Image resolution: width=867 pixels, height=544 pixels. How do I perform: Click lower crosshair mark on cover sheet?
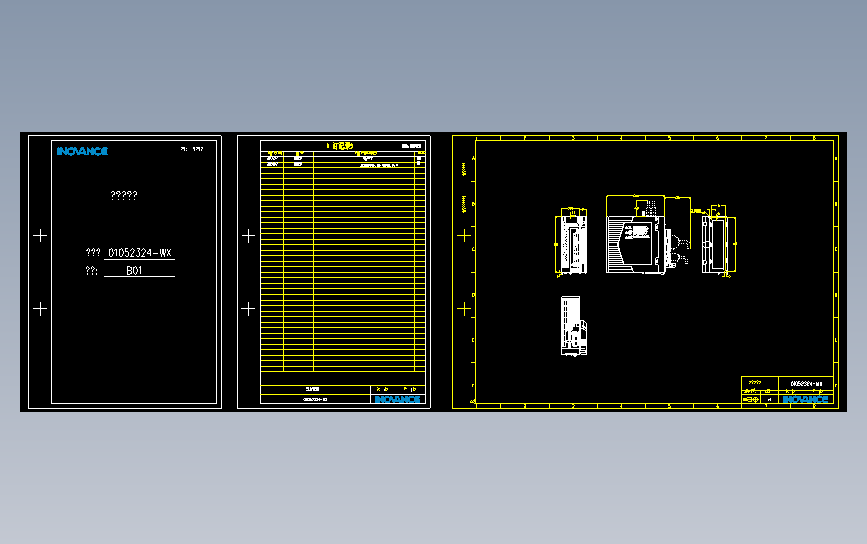(40, 308)
